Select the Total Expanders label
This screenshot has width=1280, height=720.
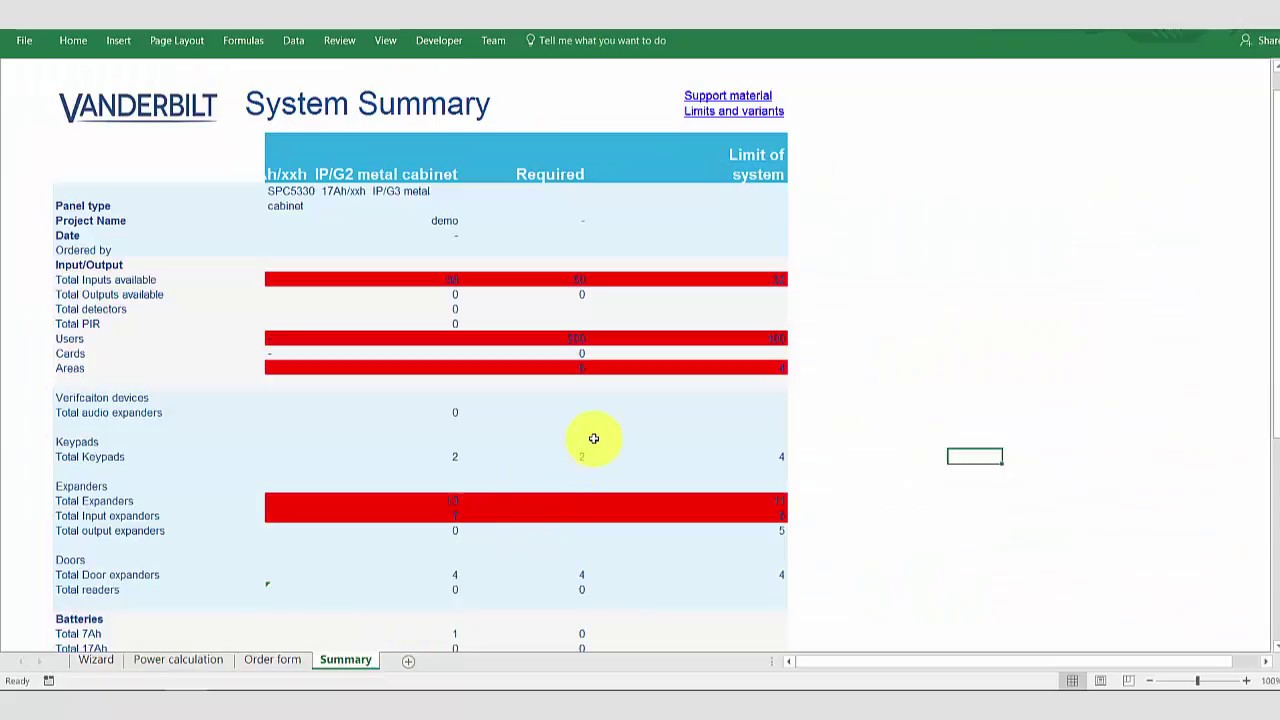click(x=94, y=501)
